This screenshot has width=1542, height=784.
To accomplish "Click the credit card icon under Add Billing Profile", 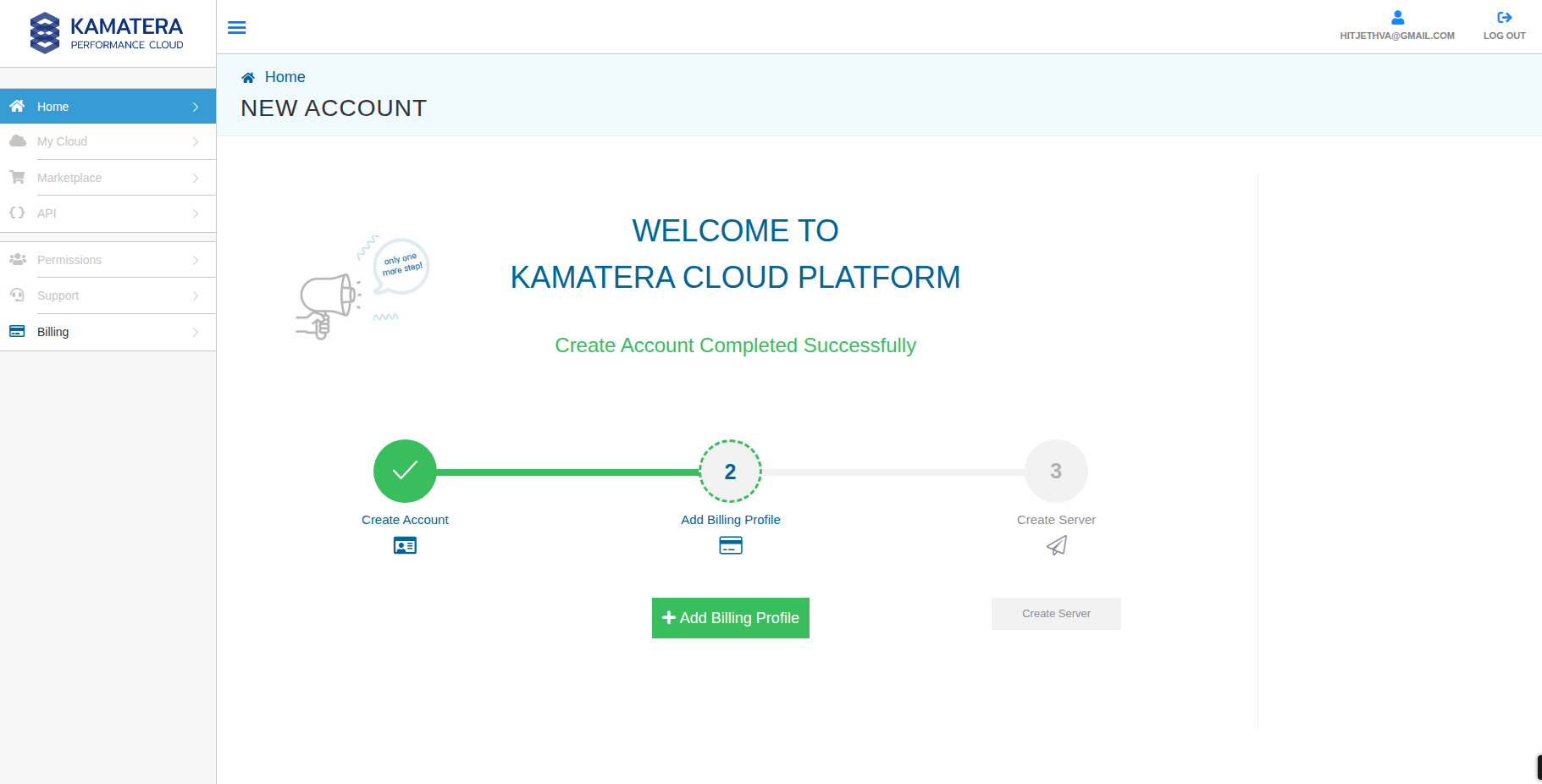I will click(x=731, y=546).
